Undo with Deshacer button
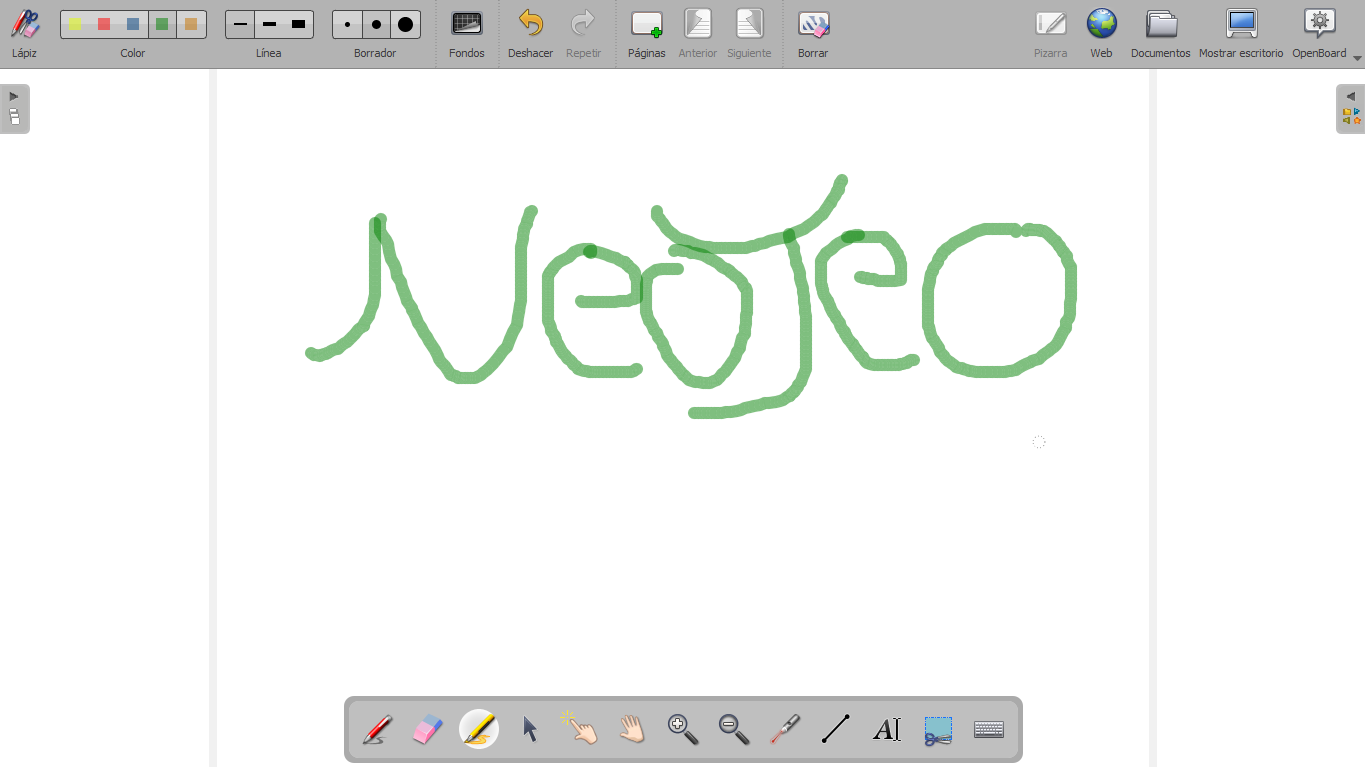This screenshot has height=767, width=1365. click(x=530, y=32)
